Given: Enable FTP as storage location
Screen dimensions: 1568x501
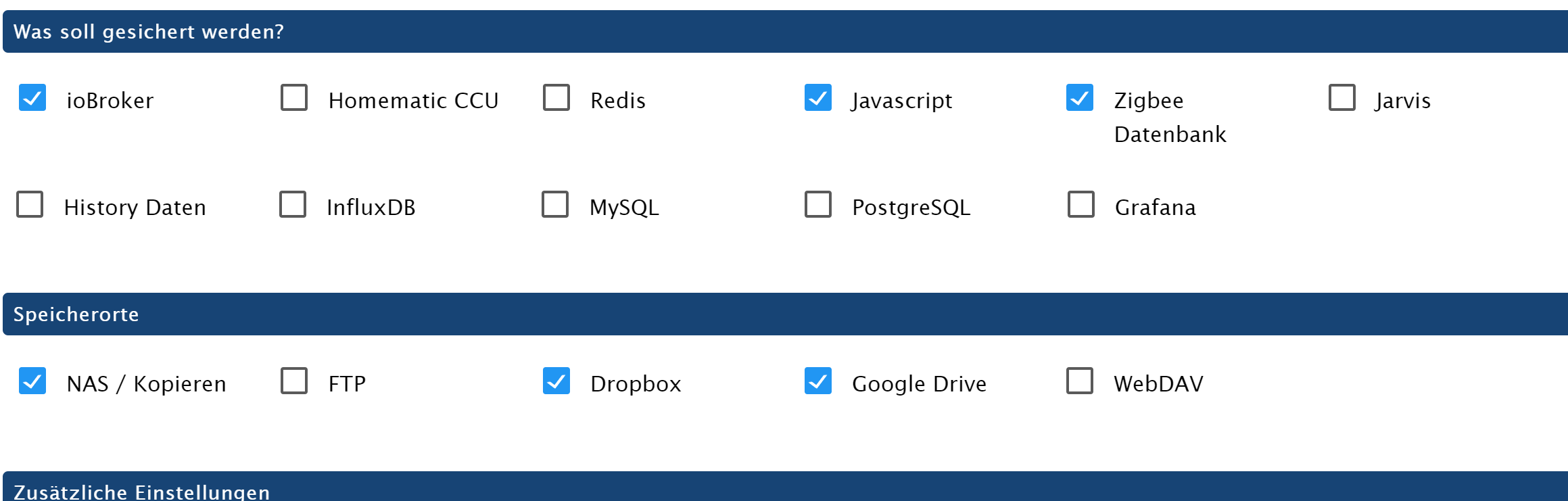Looking at the screenshot, I should [x=294, y=381].
